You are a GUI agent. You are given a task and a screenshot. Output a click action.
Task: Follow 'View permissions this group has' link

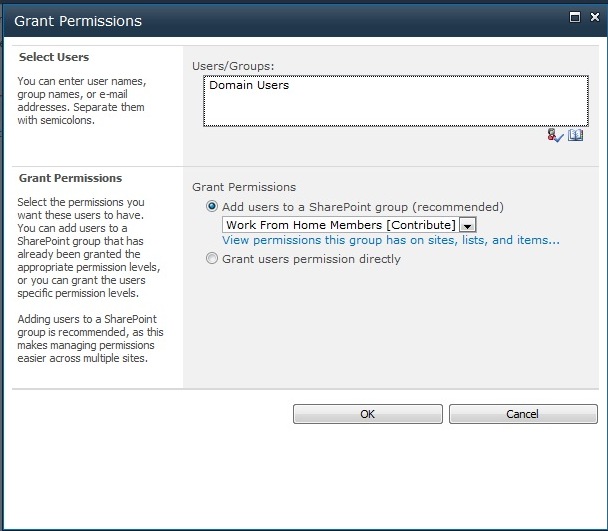coord(391,240)
